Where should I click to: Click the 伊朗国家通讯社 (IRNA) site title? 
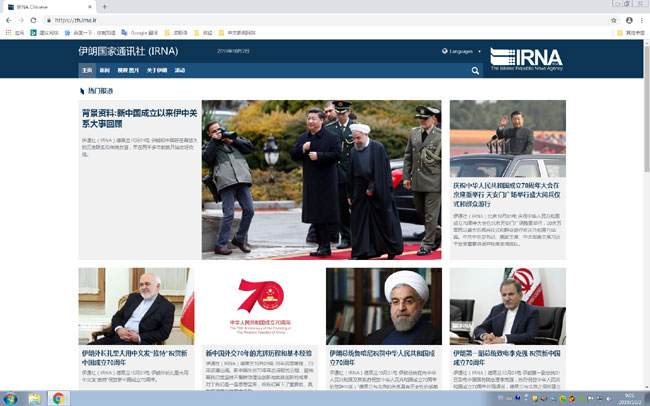[x=128, y=51]
